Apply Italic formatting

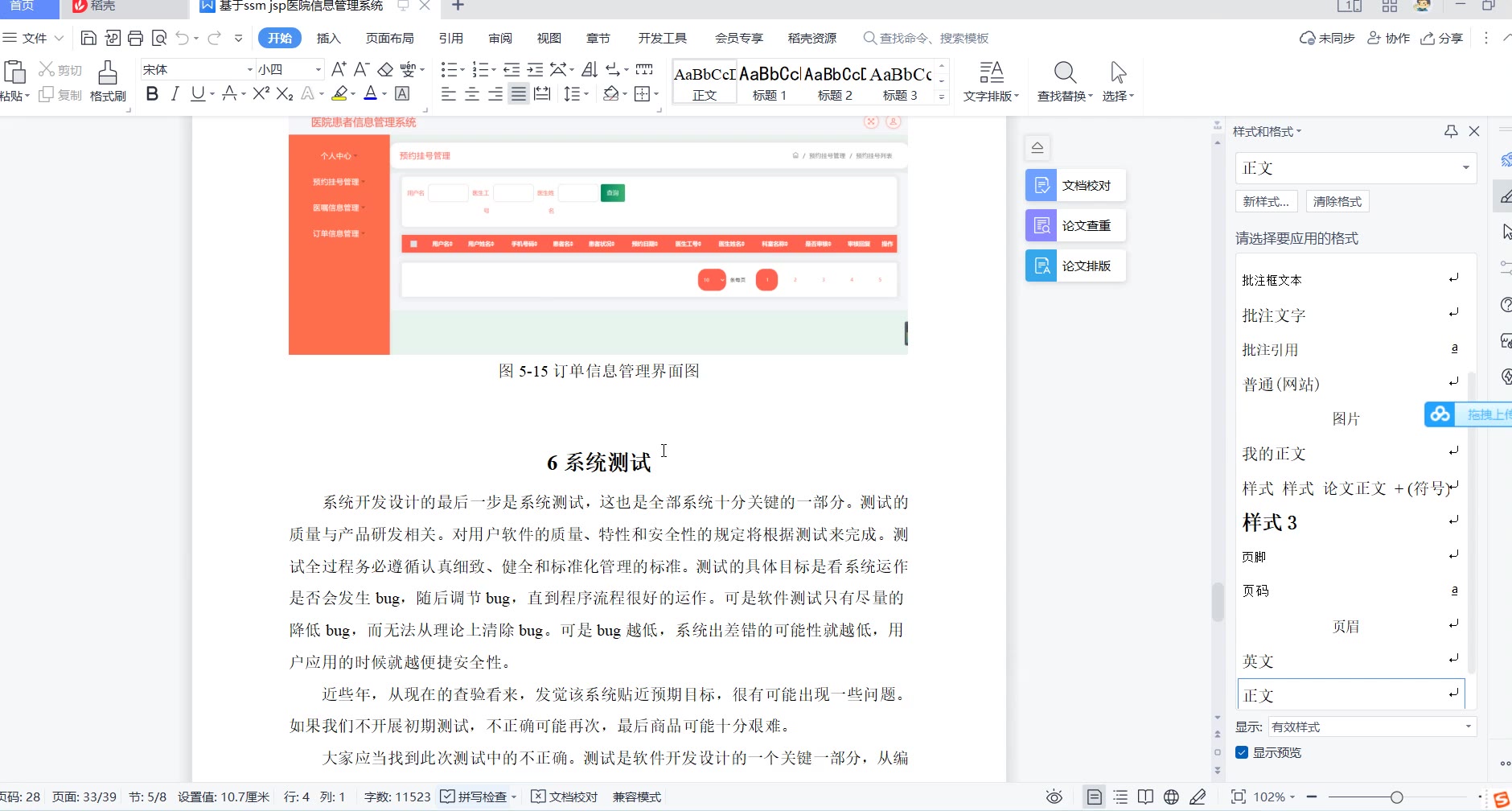tap(175, 94)
